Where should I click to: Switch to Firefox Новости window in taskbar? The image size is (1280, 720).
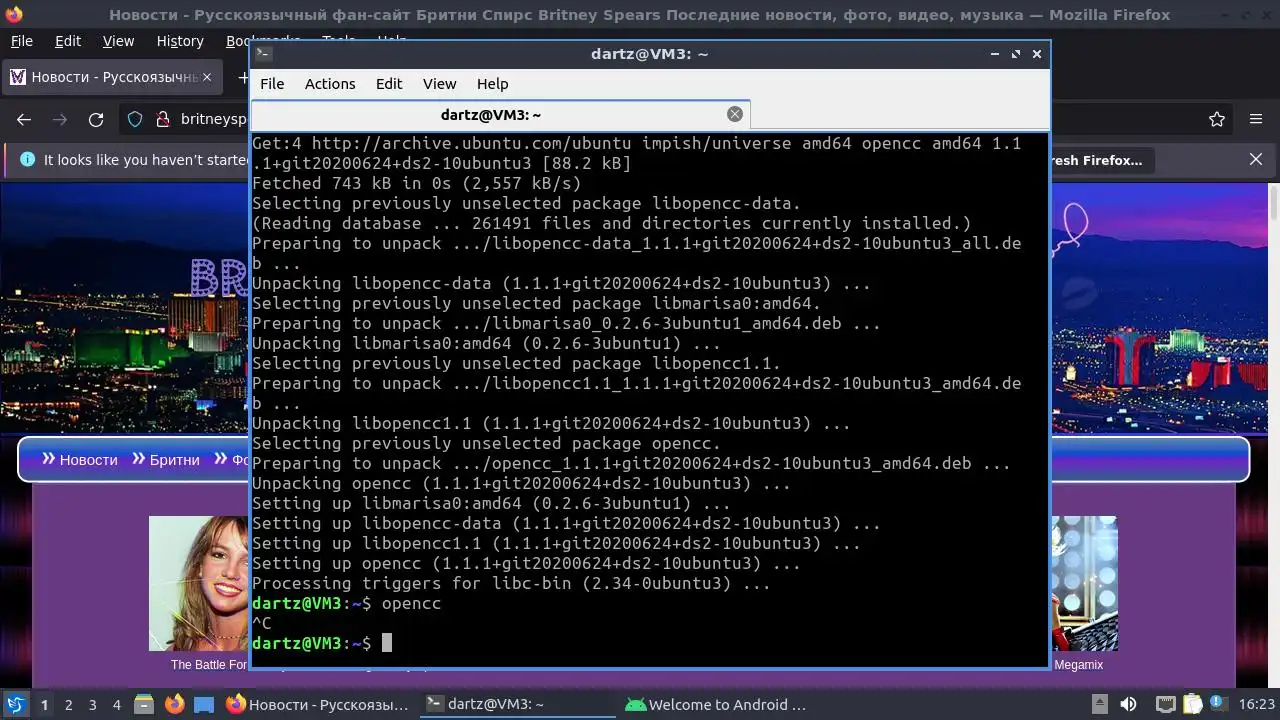click(318, 704)
